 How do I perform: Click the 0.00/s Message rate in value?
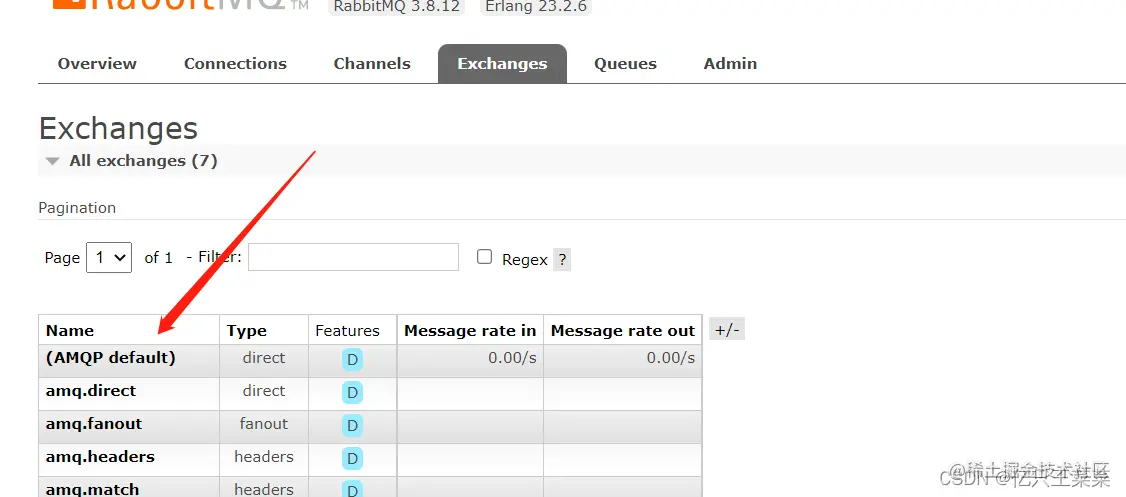pos(512,358)
